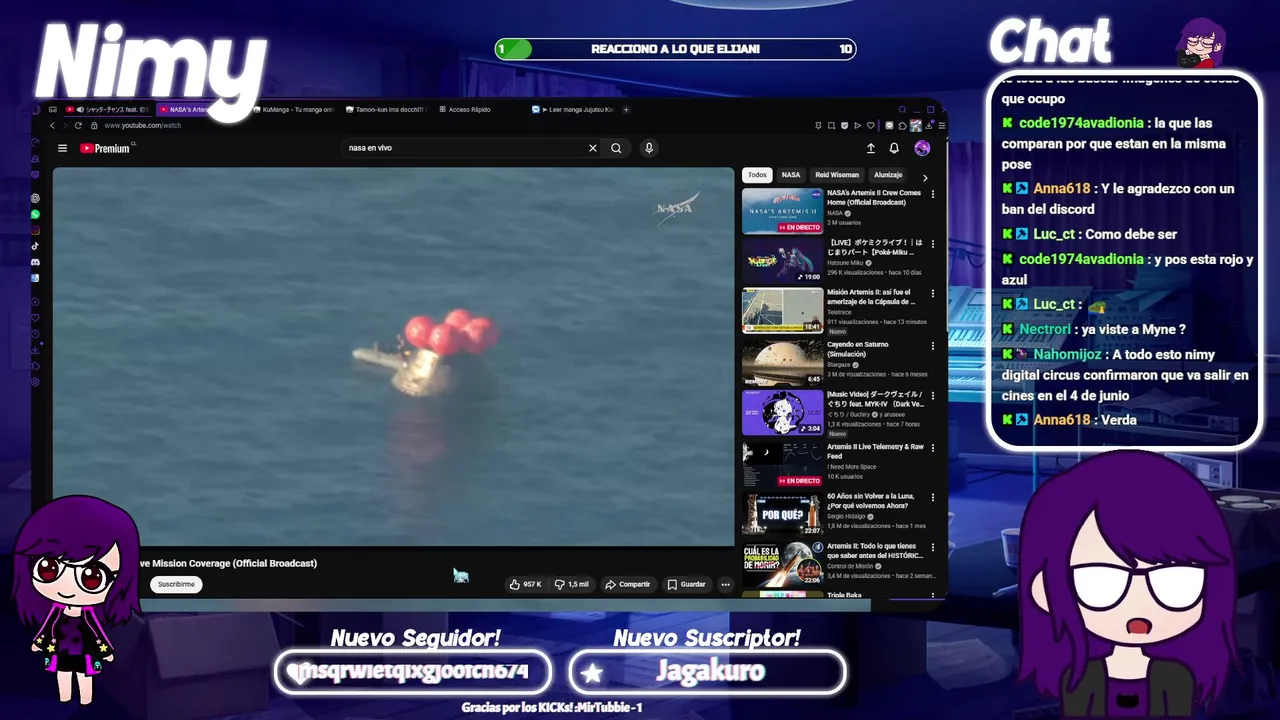Viewport: 1280px width, 720px height.
Task: Open the Artemis II Crew Comes Home title
Action: pyautogui.click(x=874, y=197)
